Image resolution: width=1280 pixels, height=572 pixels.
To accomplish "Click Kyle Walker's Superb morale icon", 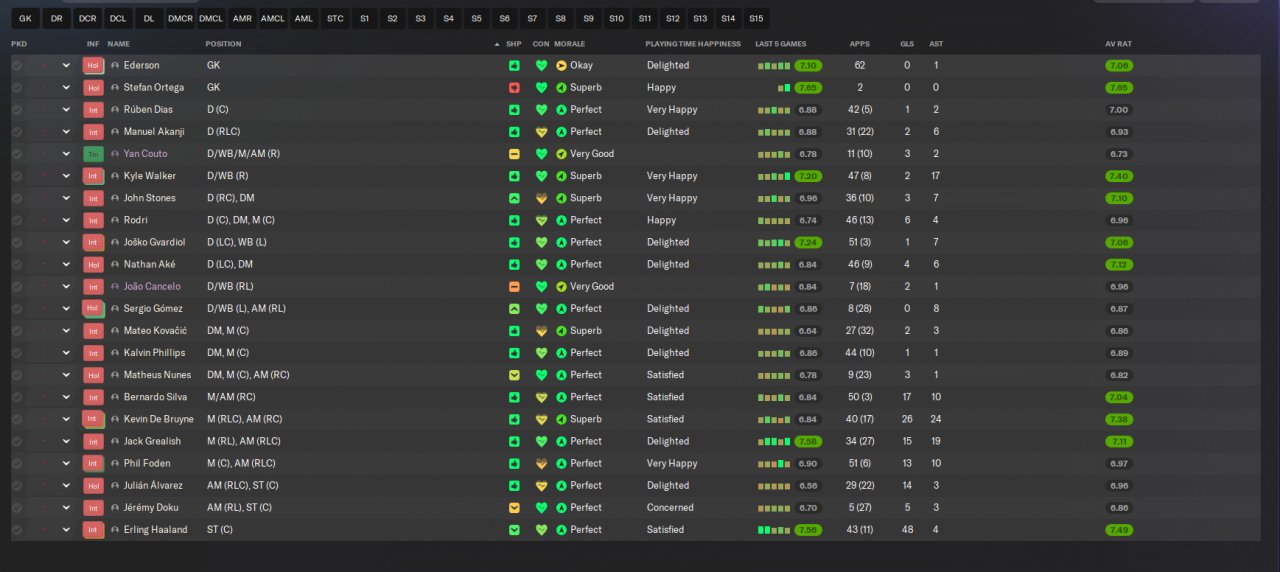I will click(x=561, y=176).
